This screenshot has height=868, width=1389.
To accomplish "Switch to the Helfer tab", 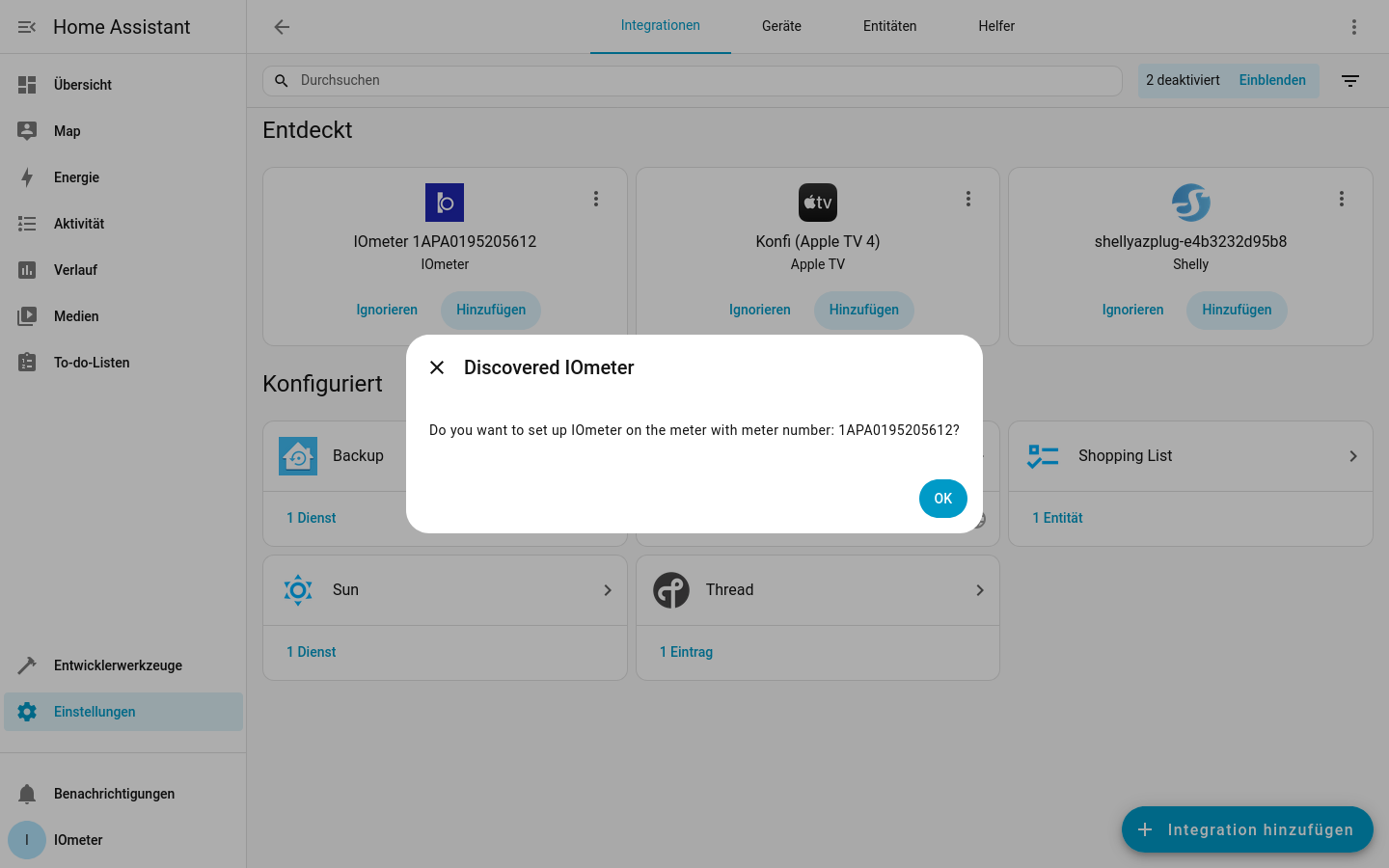I will click(x=996, y=26).
